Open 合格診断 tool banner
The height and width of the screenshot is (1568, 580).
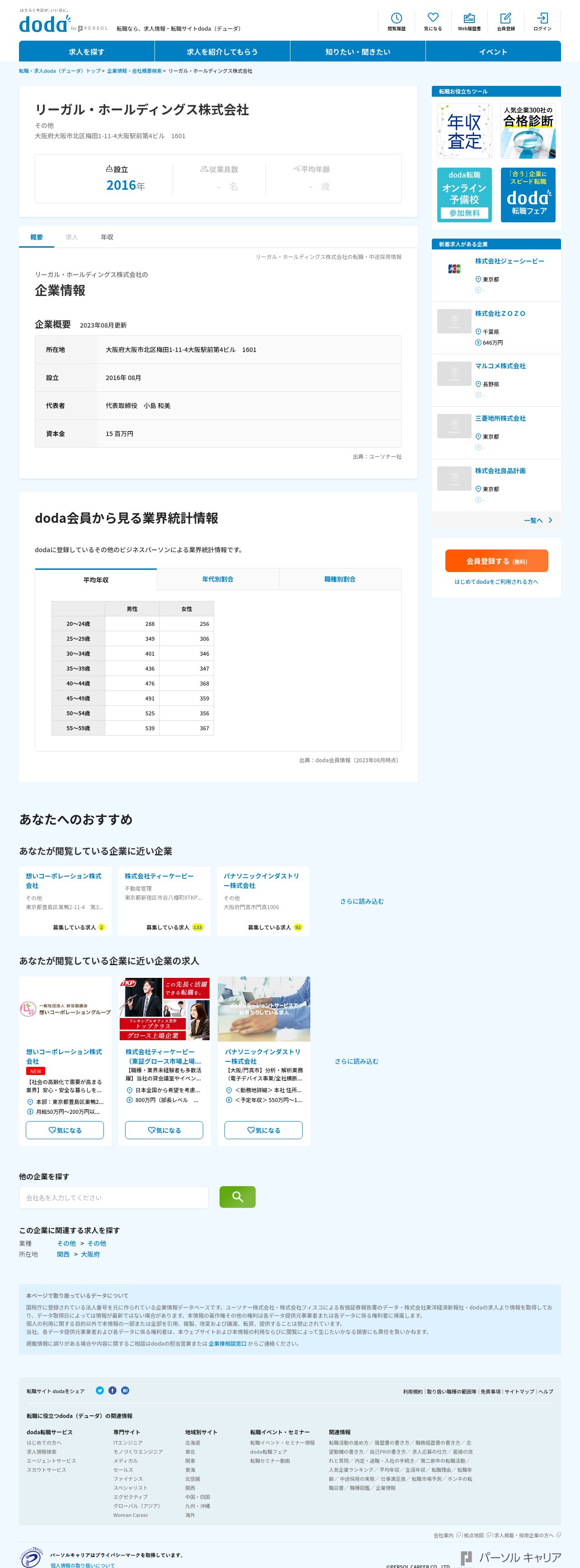click(x=528, y=131)
